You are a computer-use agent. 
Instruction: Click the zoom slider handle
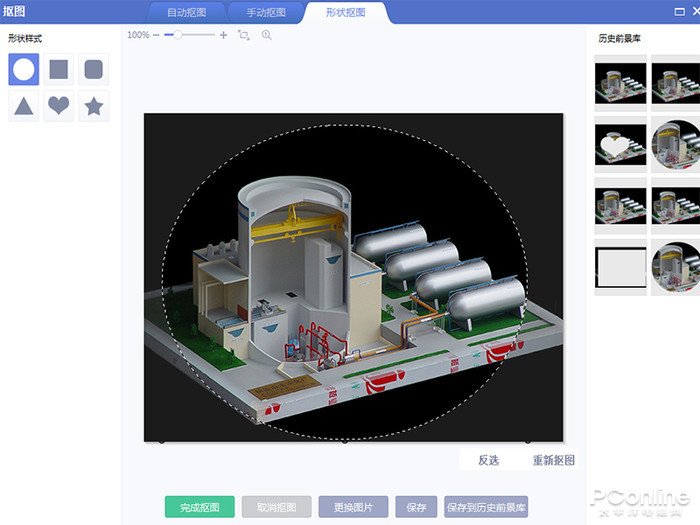(178, 35)
